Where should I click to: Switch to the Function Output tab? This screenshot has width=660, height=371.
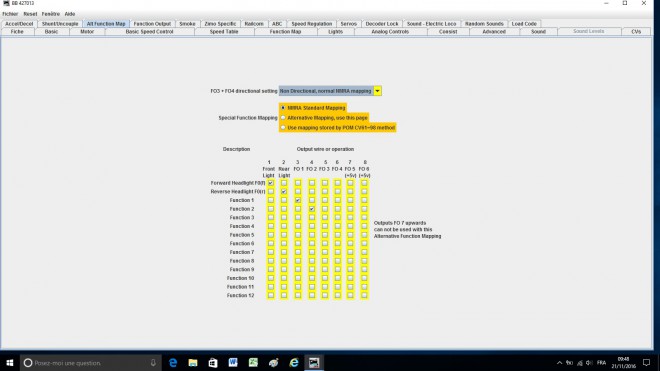tap(152, 24)
